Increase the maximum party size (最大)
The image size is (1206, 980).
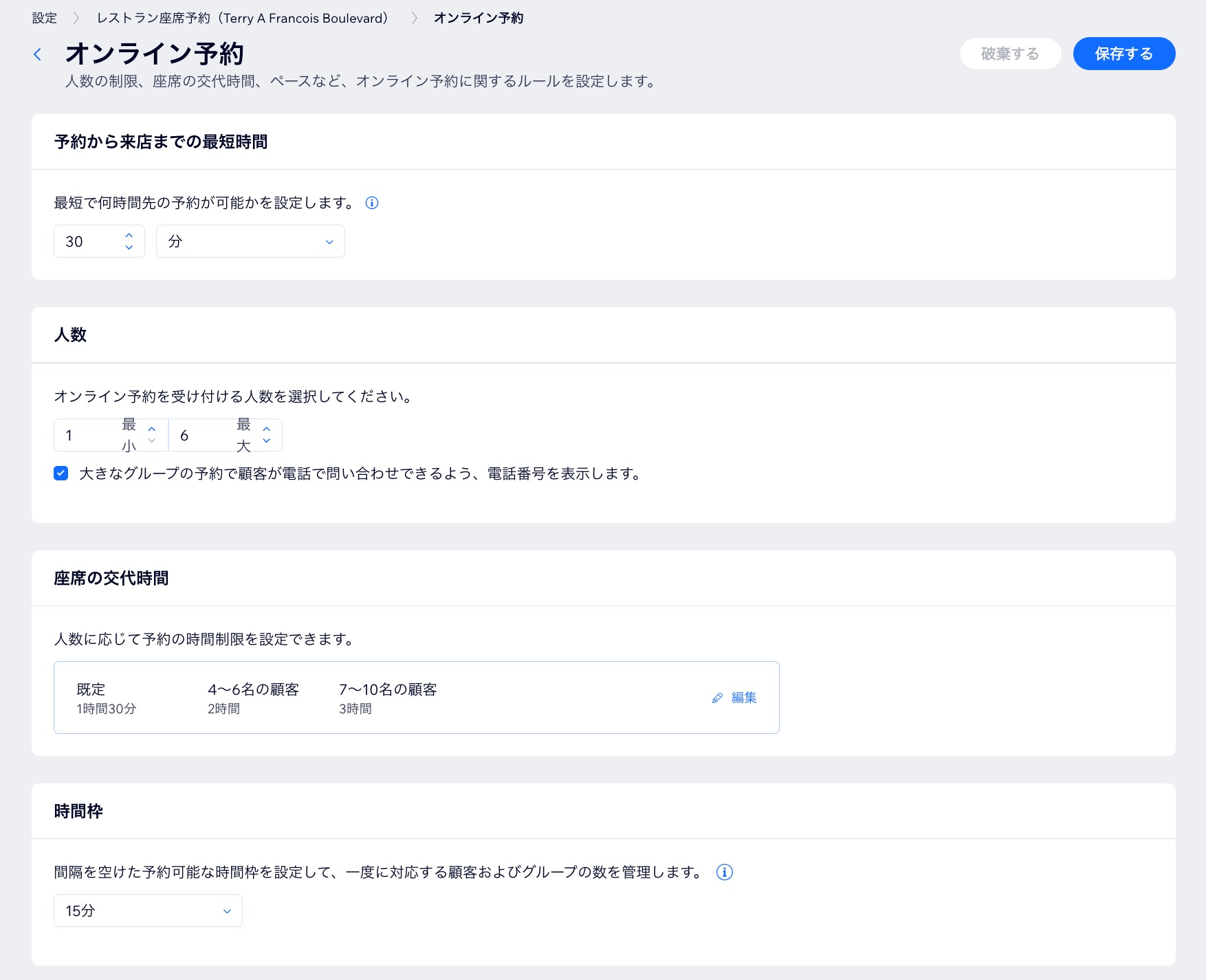(x=267, y=430)
